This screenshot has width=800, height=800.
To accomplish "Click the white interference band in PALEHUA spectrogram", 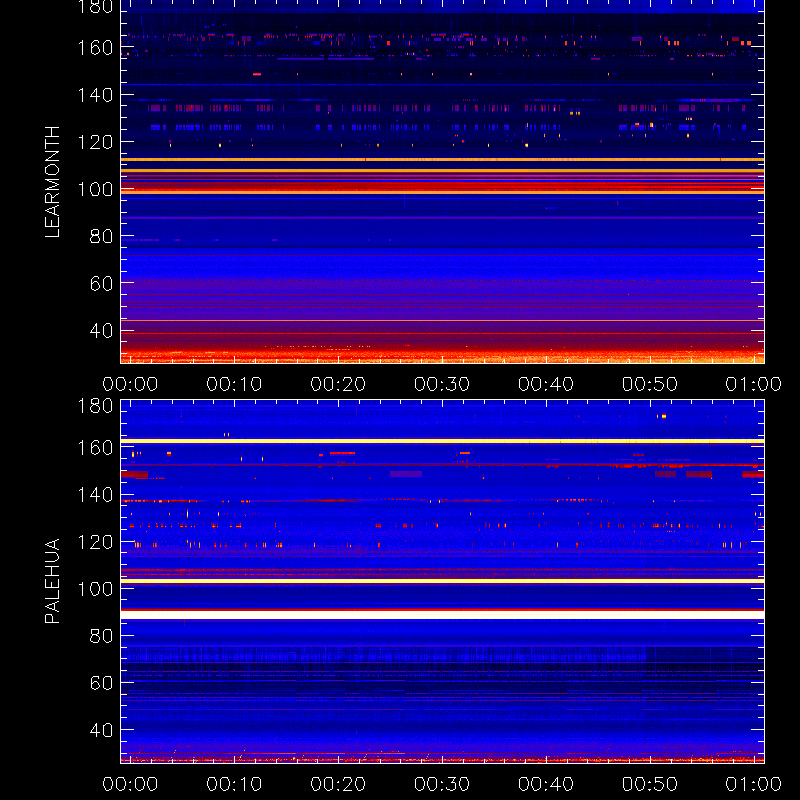I will (x=442, y=615).
